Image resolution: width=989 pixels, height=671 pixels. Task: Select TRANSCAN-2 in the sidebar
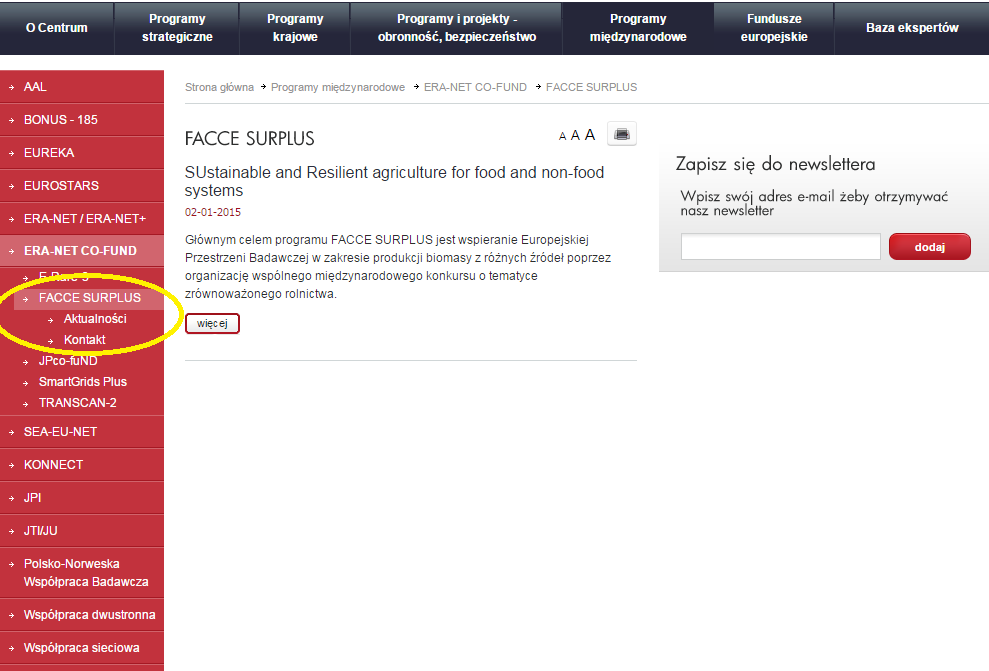78,402
